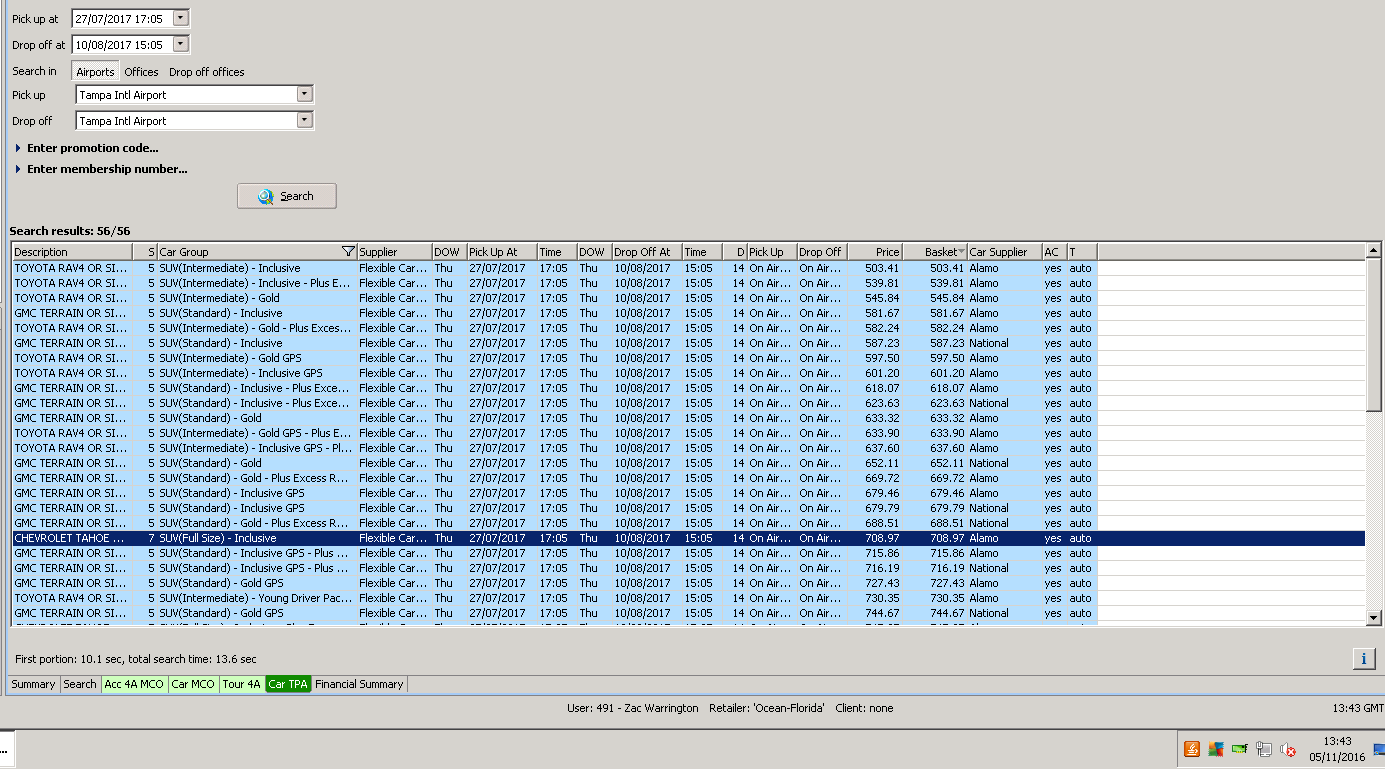Click the User: 491 - Zac Warrington status text
1385x769 pixels.
coord(632,708)
